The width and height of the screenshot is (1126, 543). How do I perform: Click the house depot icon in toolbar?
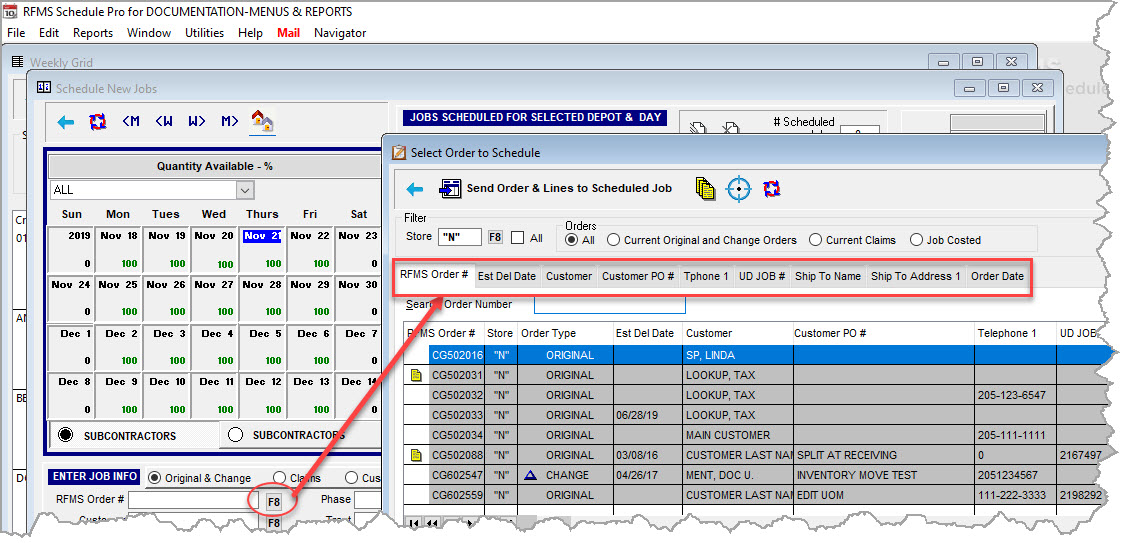point(262,121)
